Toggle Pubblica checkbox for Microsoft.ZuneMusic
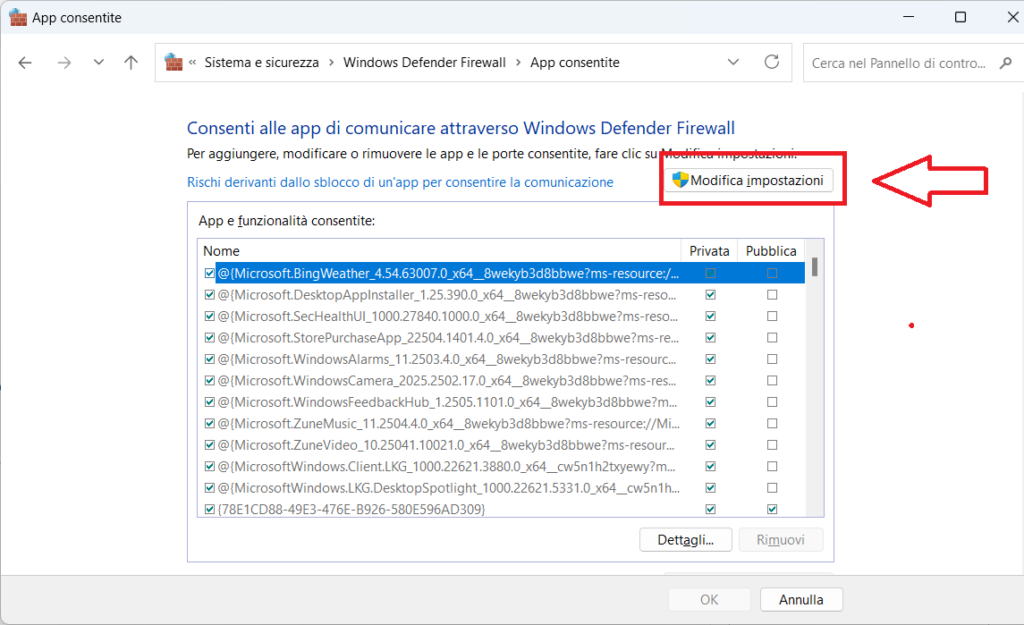1024x625 pixels. (772, 423)
